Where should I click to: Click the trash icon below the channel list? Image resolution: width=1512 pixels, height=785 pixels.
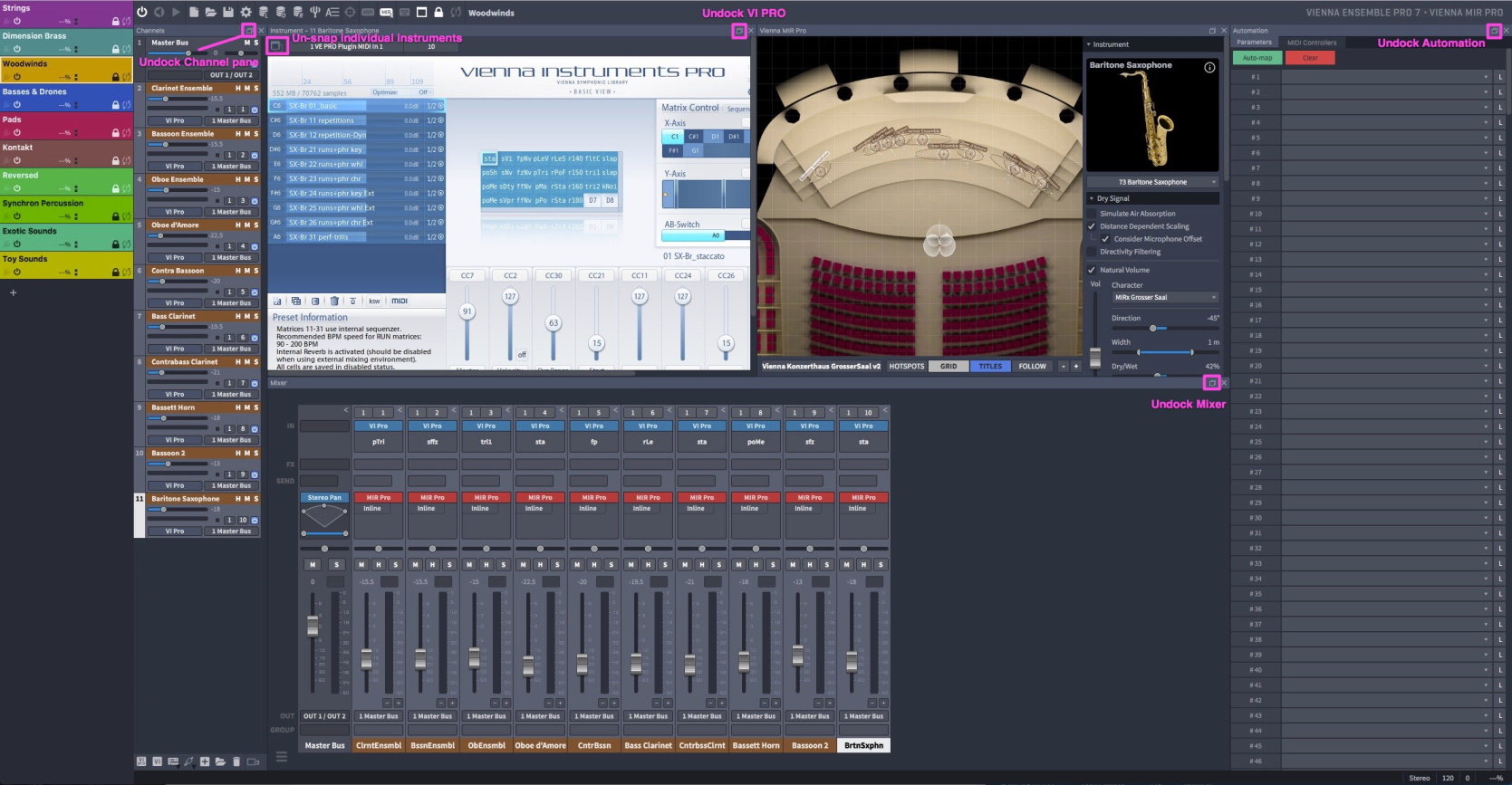[x=236, y=761]
